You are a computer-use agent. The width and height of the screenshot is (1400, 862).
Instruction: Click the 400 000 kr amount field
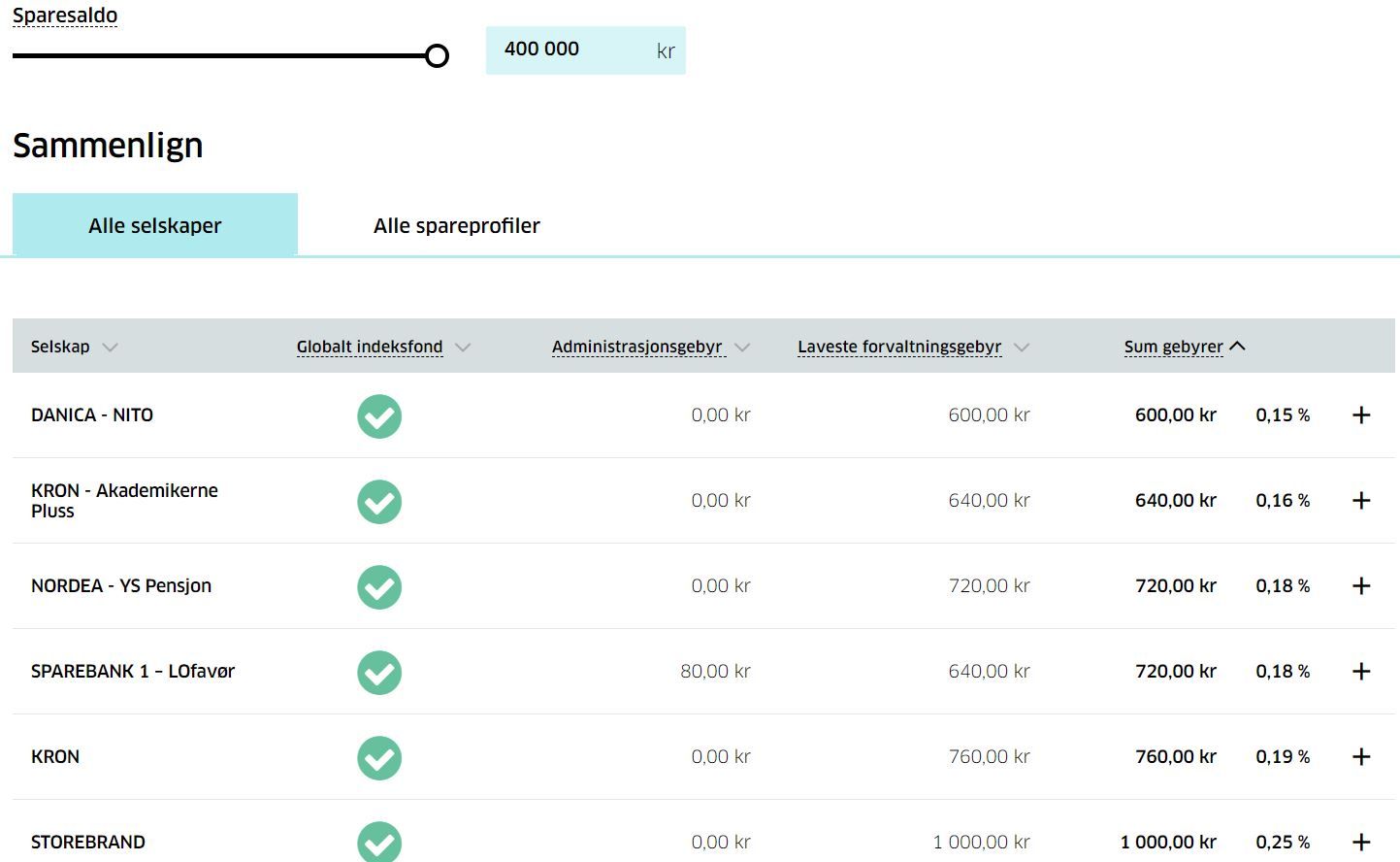pyautogui.click(x=572, y=50)
